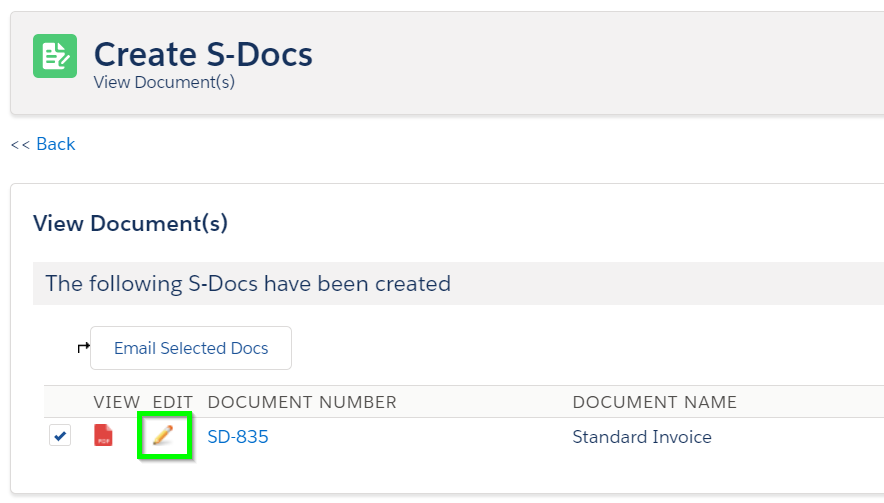Click the EDIT column header
Image resolution: width=884 pixels, height=503 pixels.
(173, 402)
